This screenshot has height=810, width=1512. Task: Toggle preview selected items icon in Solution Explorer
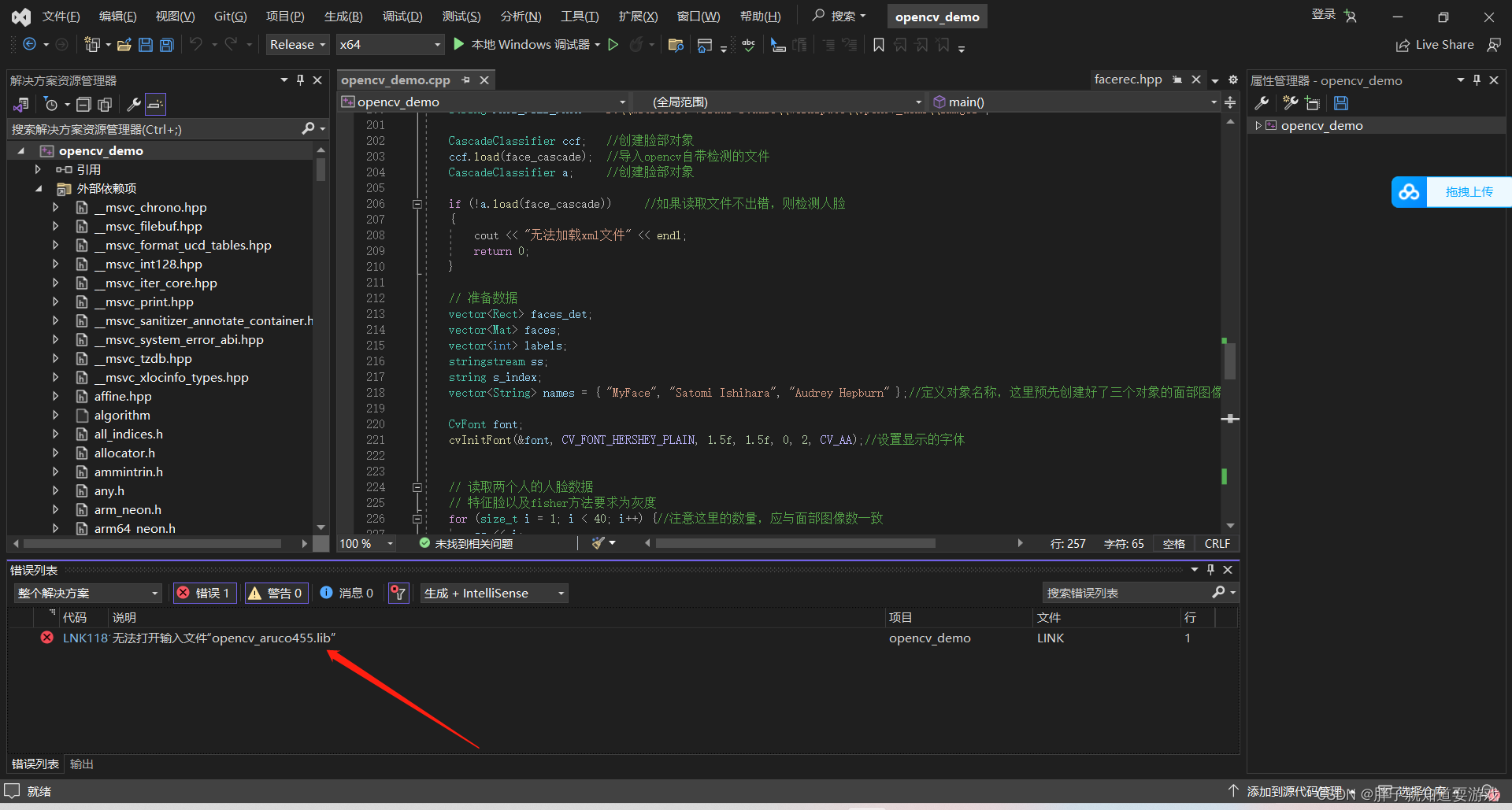(155, 104)
